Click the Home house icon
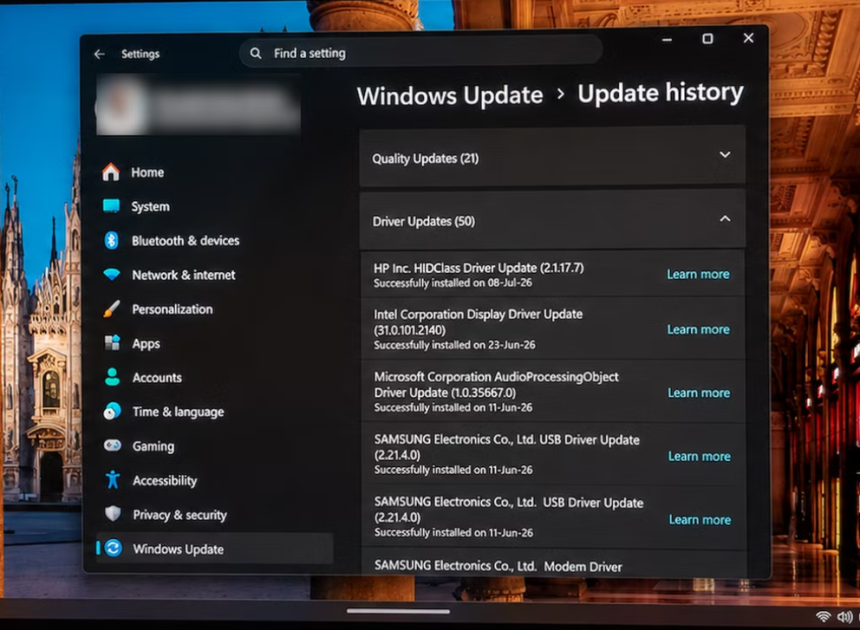The image size is (860, 630). tap(111, 172)
